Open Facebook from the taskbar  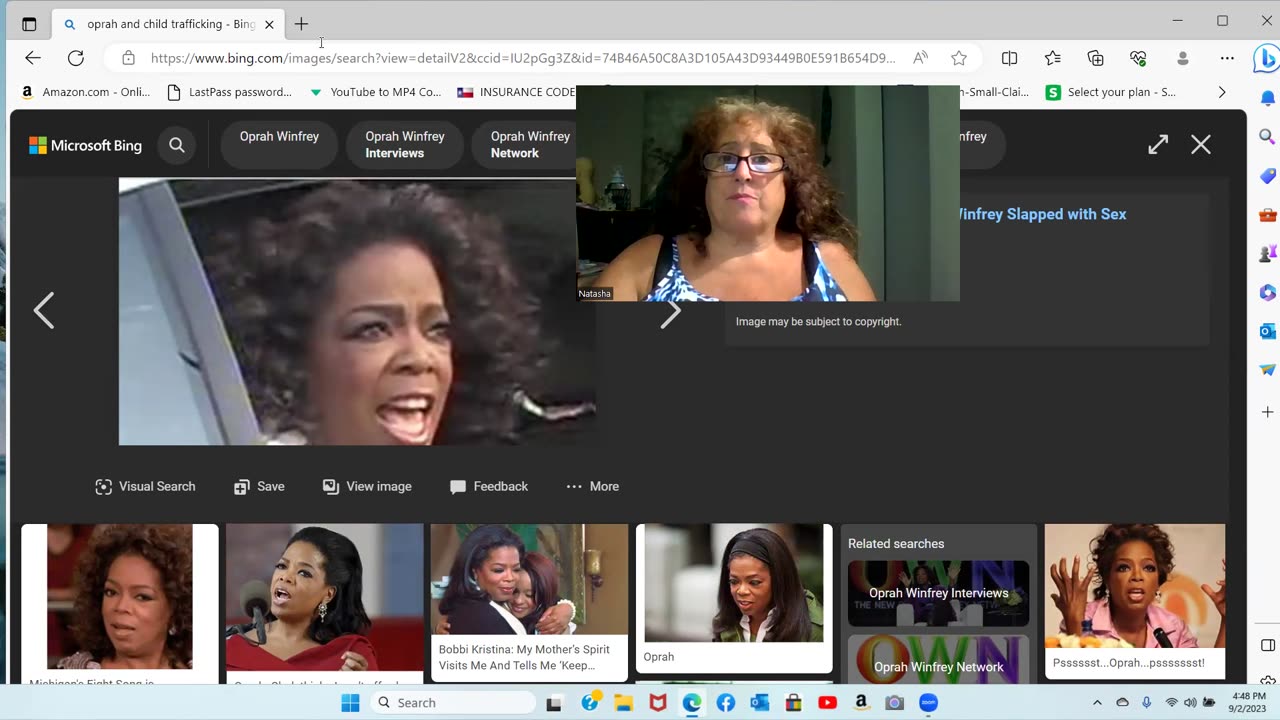[x=725, y=703]
